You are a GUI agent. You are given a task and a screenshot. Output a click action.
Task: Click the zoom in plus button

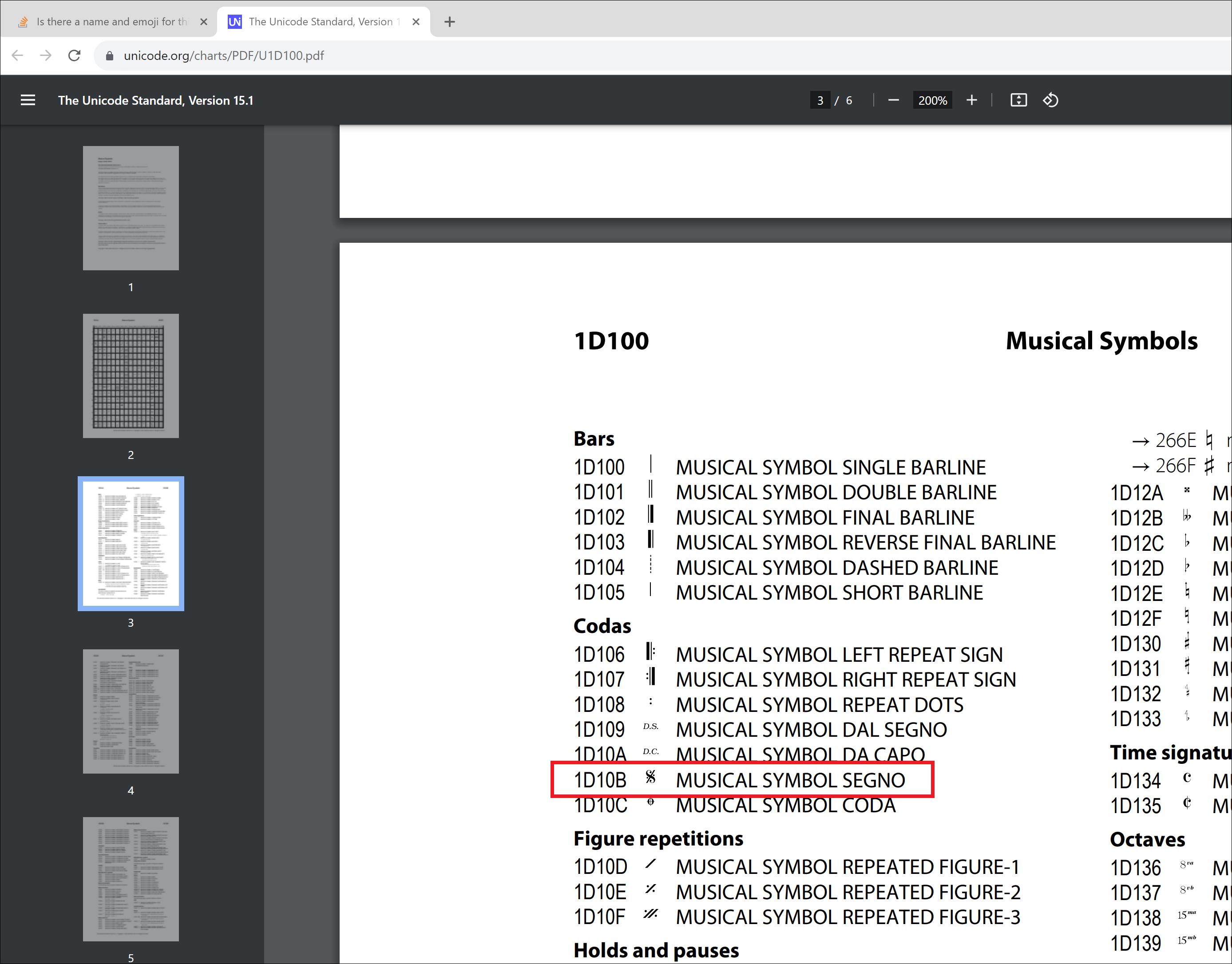click(971, 100)
